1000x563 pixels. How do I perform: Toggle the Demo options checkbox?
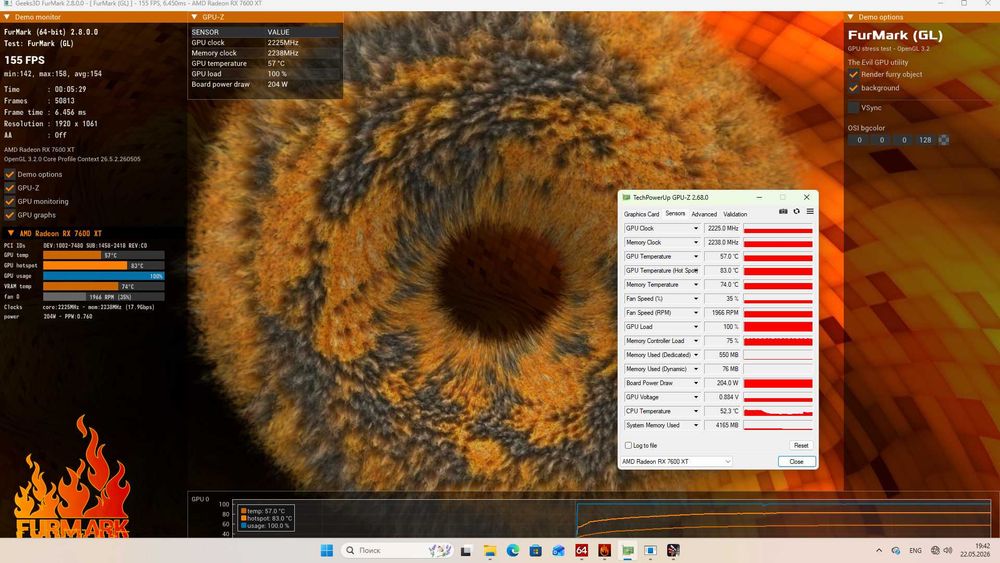tap(10, 174)
